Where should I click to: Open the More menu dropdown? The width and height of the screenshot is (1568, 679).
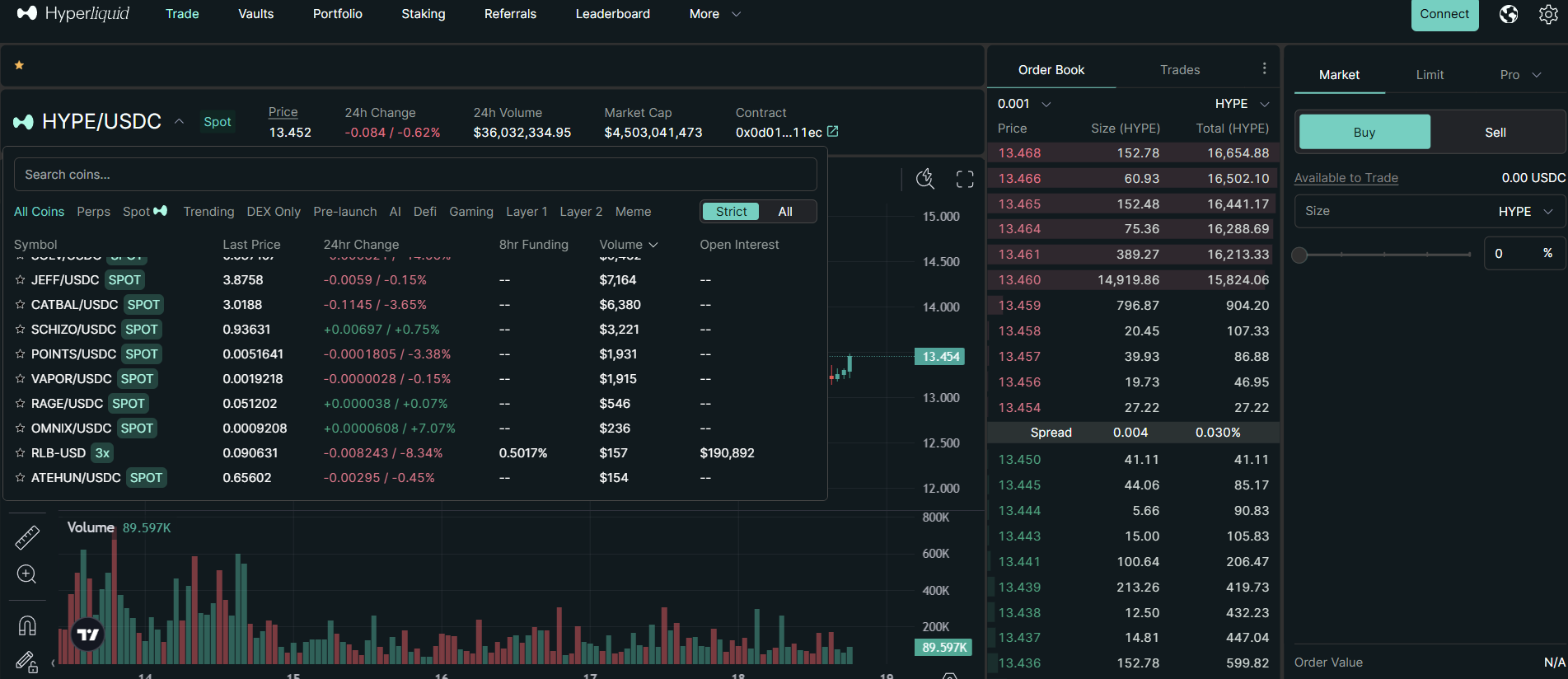pos(714,14)
